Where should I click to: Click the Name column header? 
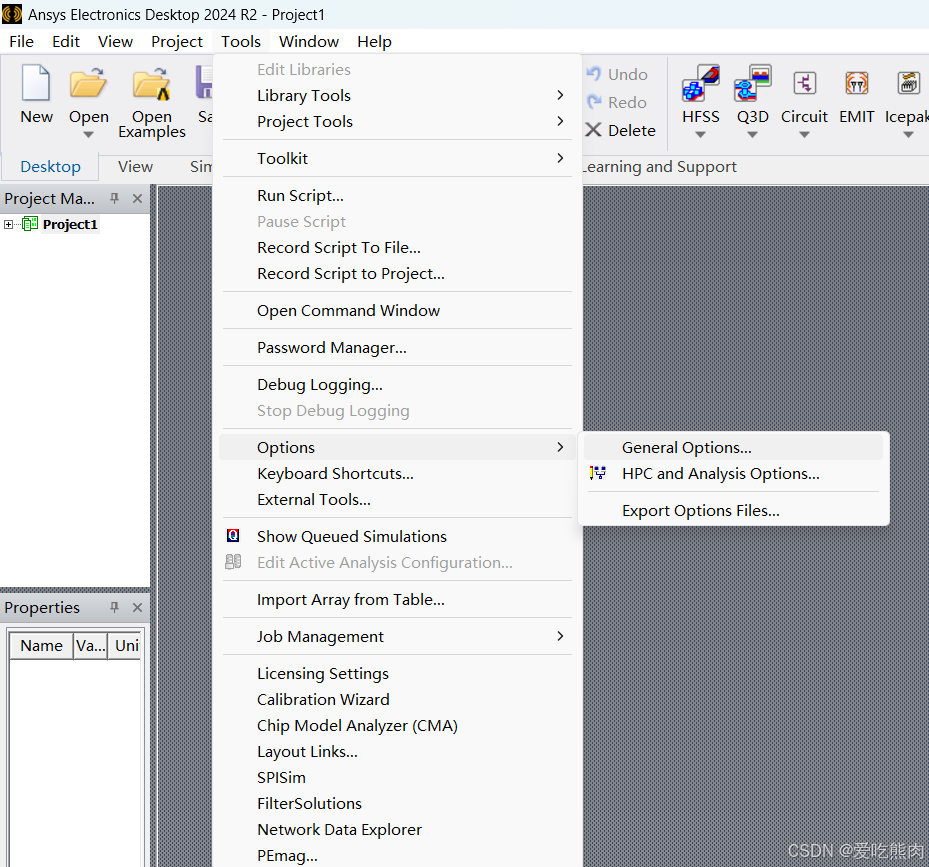[41, 645]
